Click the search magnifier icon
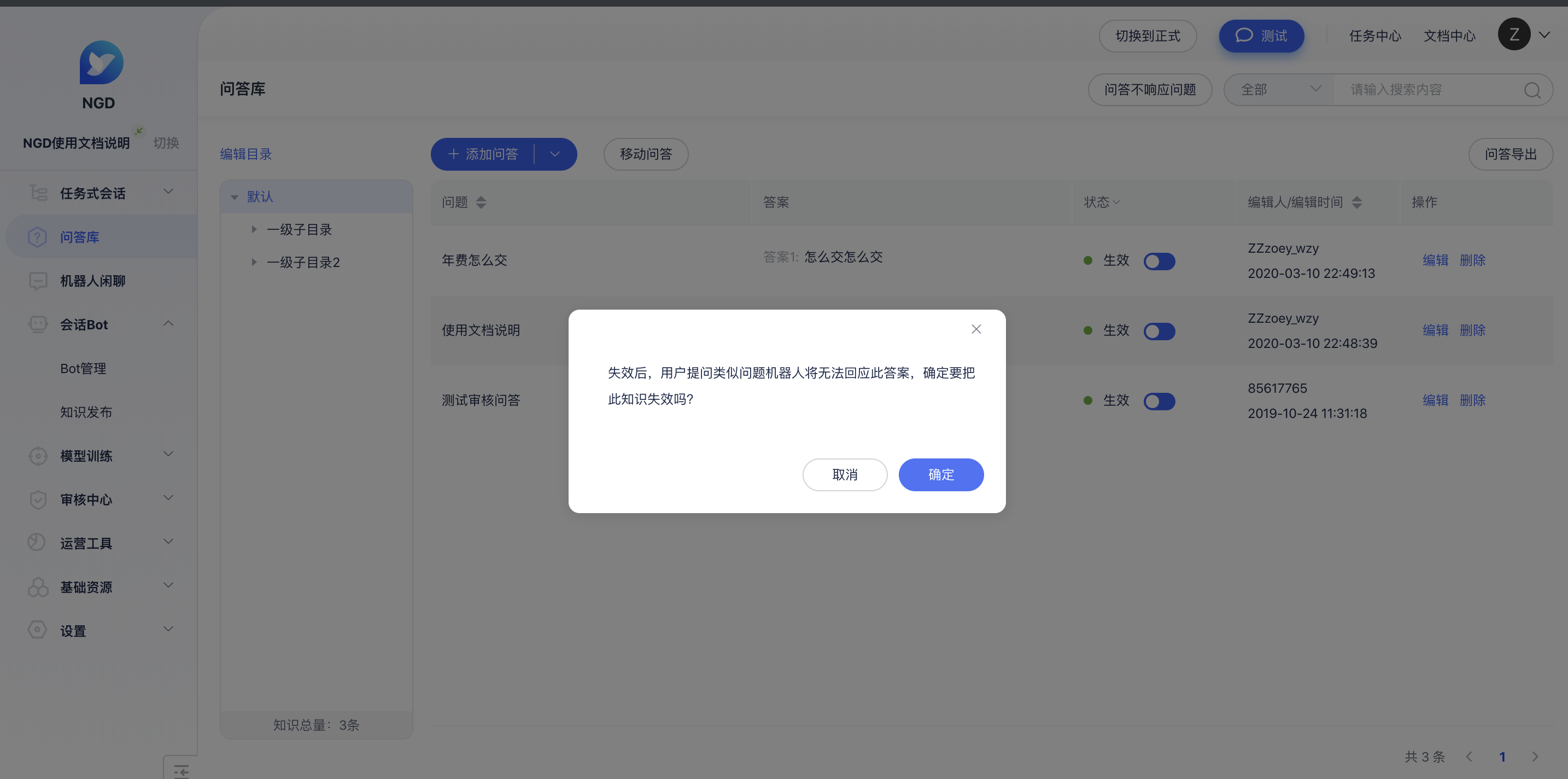Image resolution: width=1568 pixels, height=779 pixels. point(1532,90)
